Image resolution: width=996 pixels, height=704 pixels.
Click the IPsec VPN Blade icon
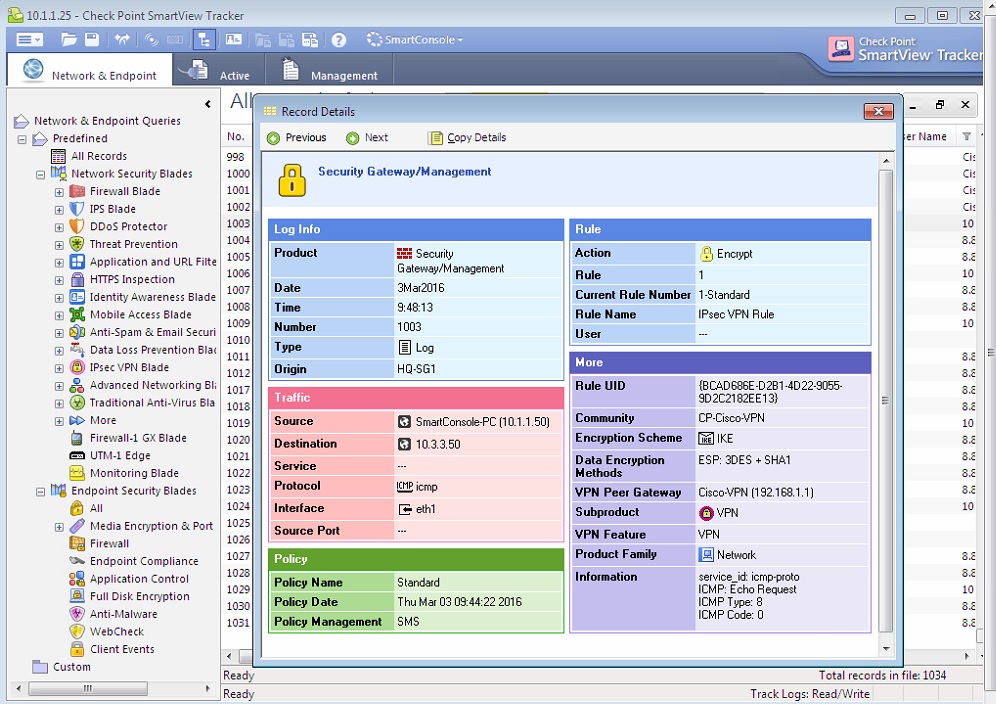[77, 367]
